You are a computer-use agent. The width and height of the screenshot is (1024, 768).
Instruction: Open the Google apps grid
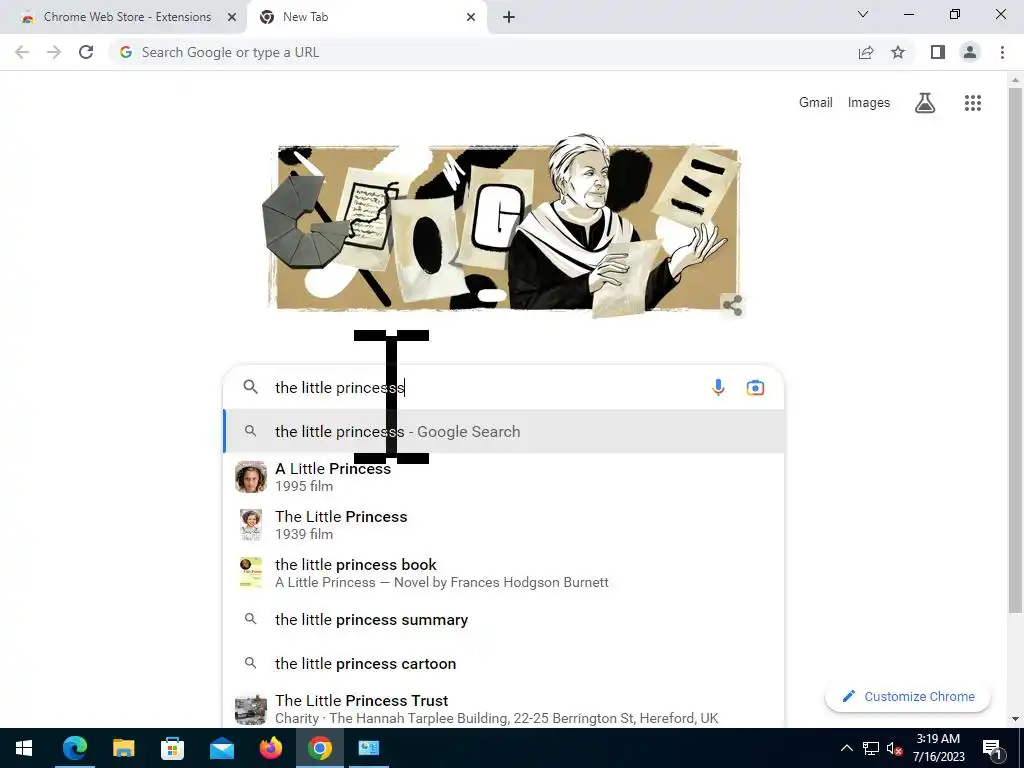(x=972, y=103)
